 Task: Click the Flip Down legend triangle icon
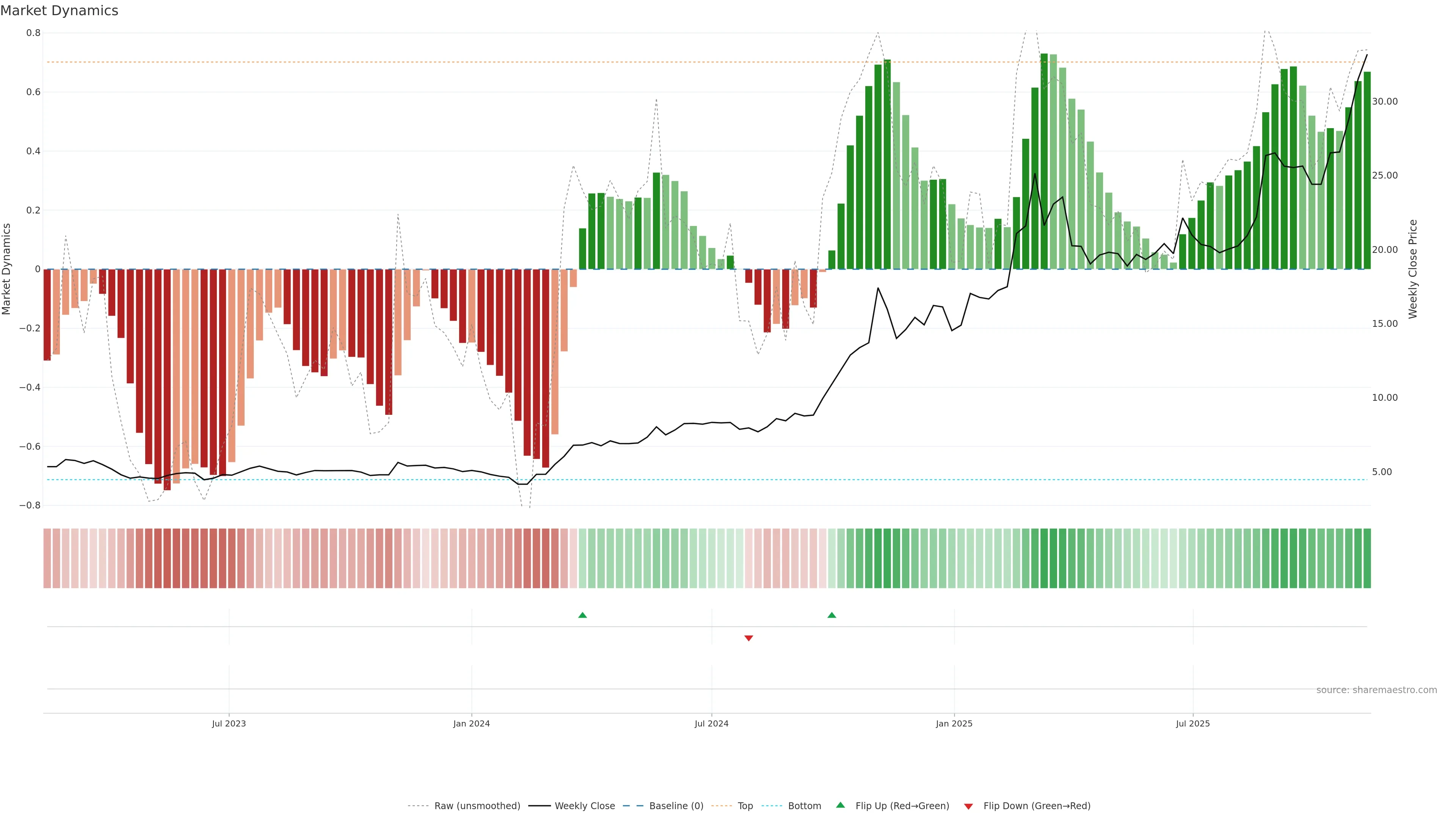click(968, 806)
